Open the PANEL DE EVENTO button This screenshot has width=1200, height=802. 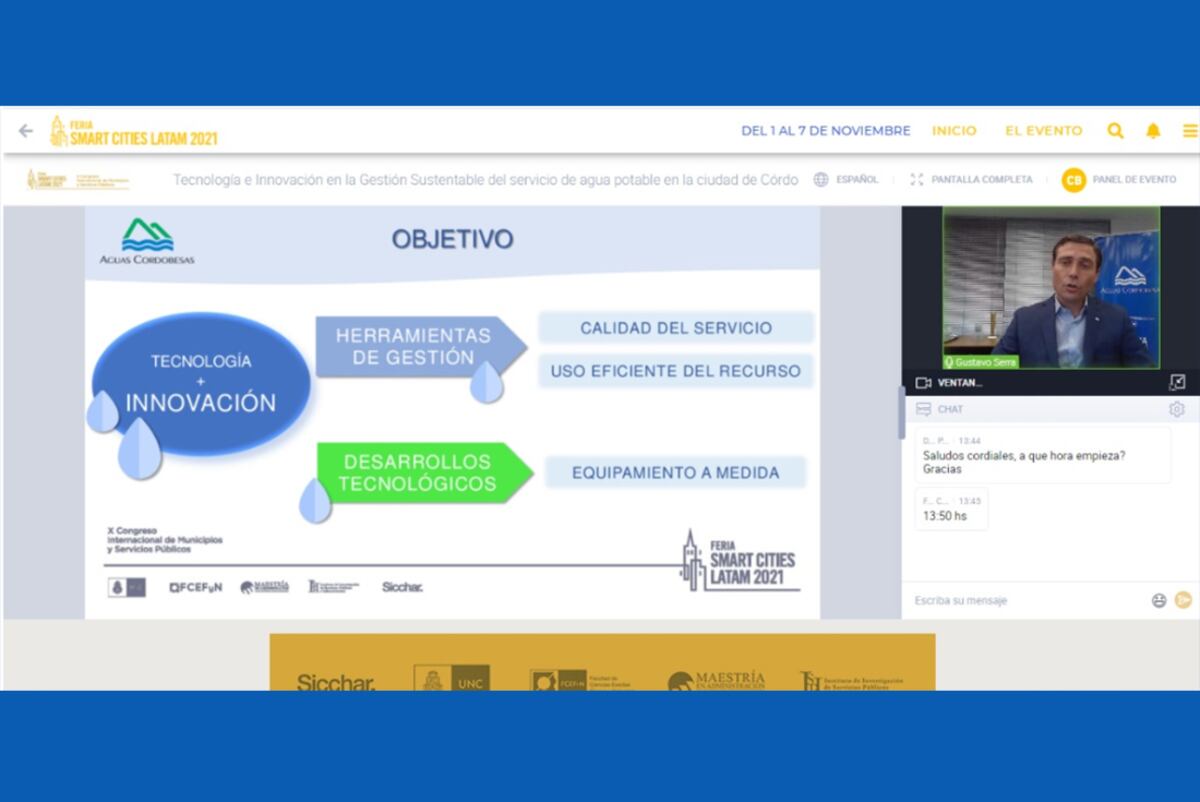[1134, 180]
